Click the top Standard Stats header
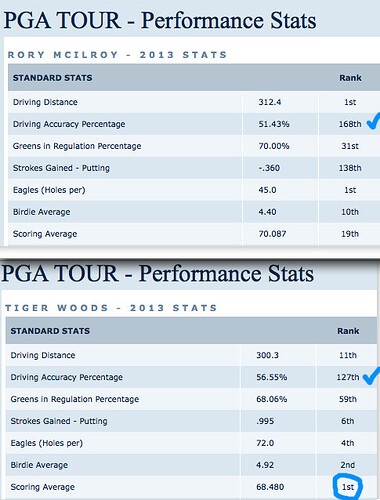The width and height of the screenshot is (380, 500). (52, 78)
